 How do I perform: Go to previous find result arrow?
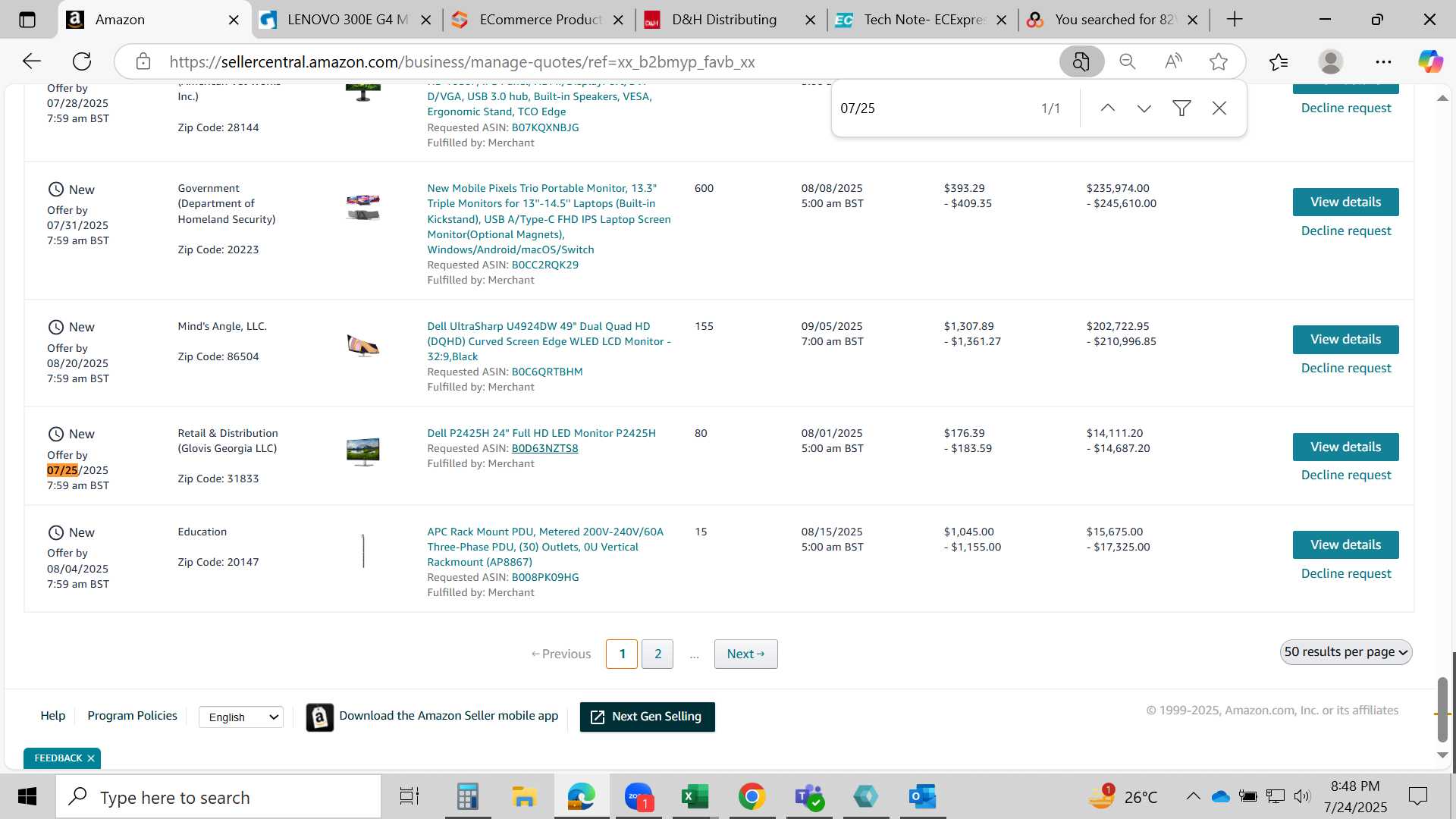point(1108,108)
